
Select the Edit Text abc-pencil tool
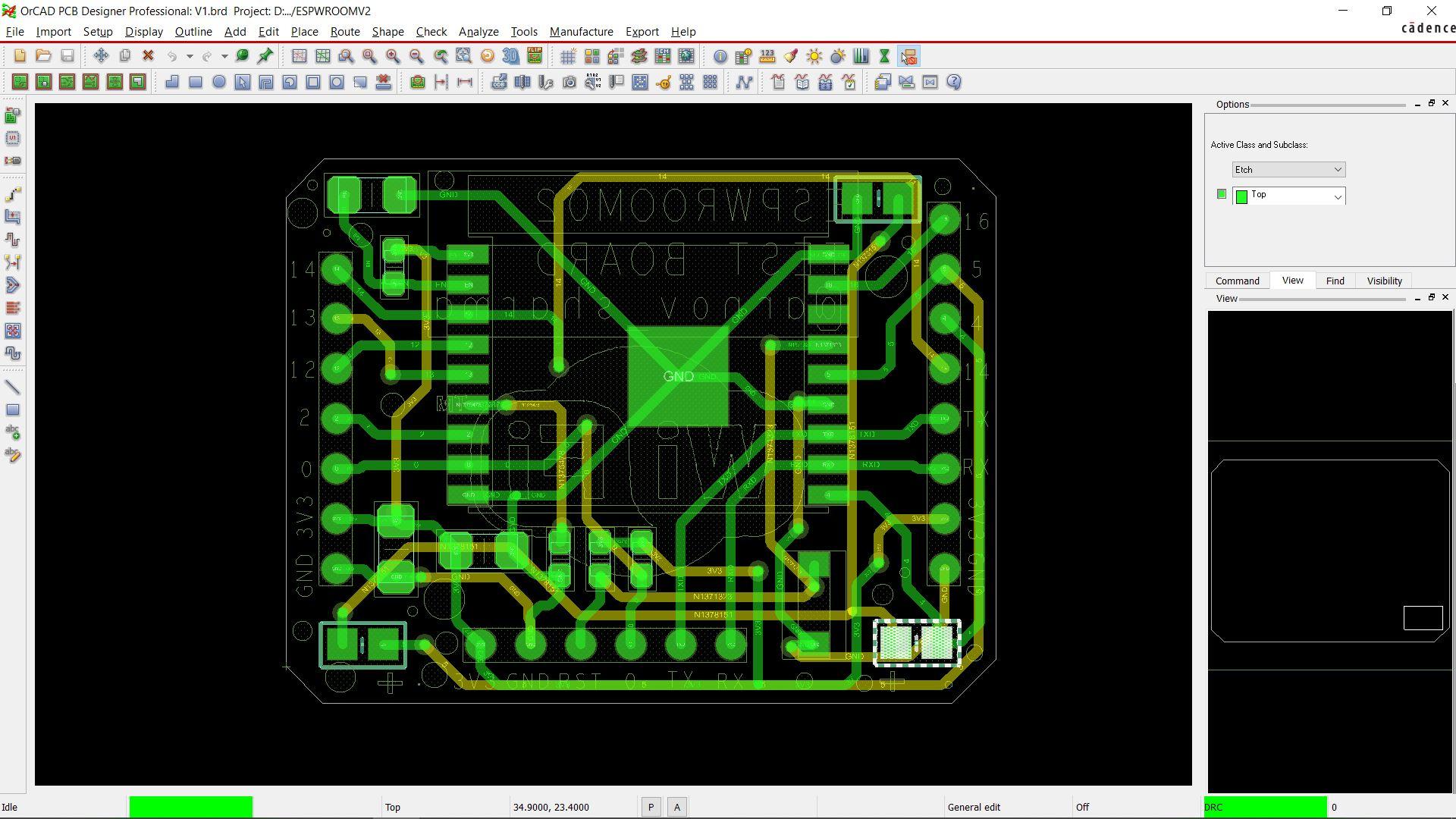(13, 455)
